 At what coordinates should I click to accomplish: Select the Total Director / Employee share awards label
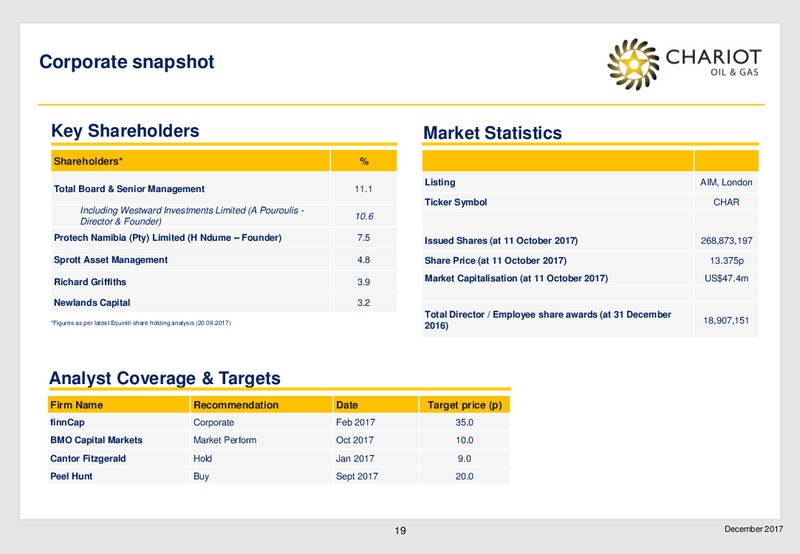[548, 320]
